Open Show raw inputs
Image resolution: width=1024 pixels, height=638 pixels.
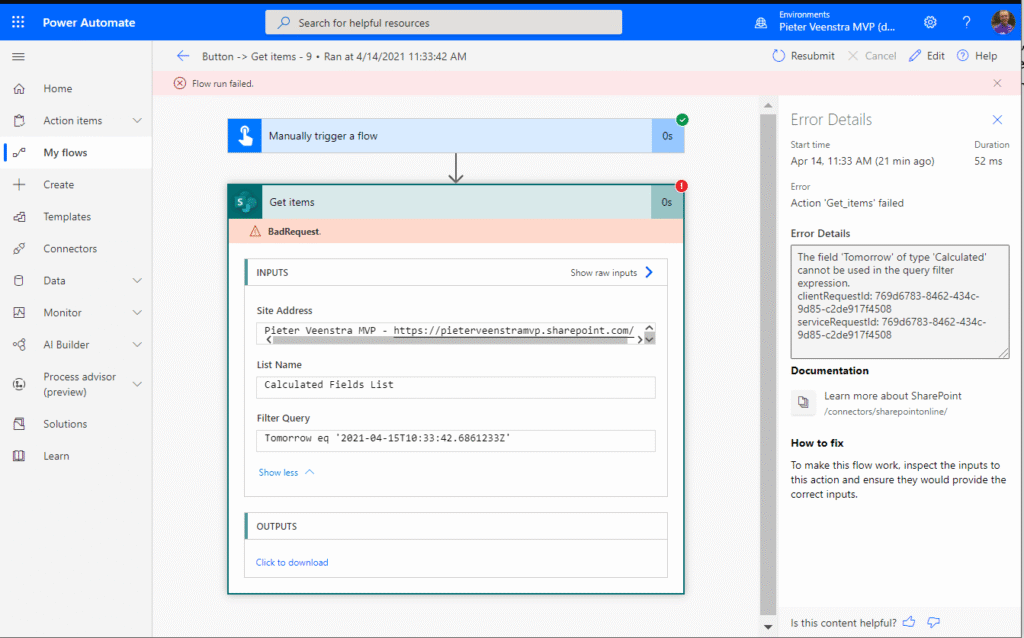point(612,272)
